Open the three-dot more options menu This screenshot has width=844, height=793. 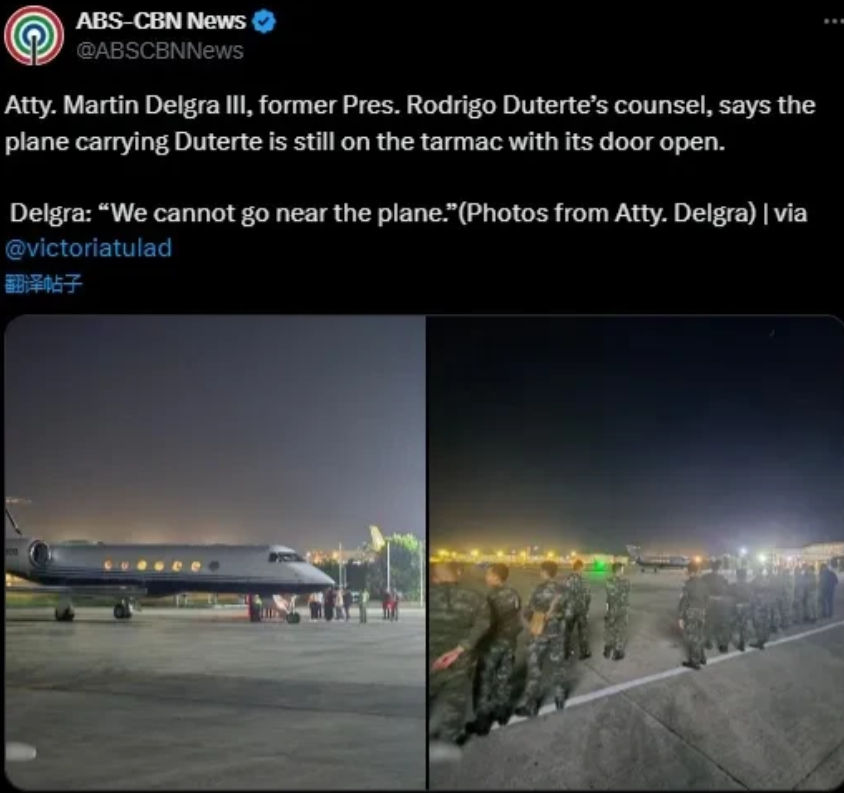[834, 21]
